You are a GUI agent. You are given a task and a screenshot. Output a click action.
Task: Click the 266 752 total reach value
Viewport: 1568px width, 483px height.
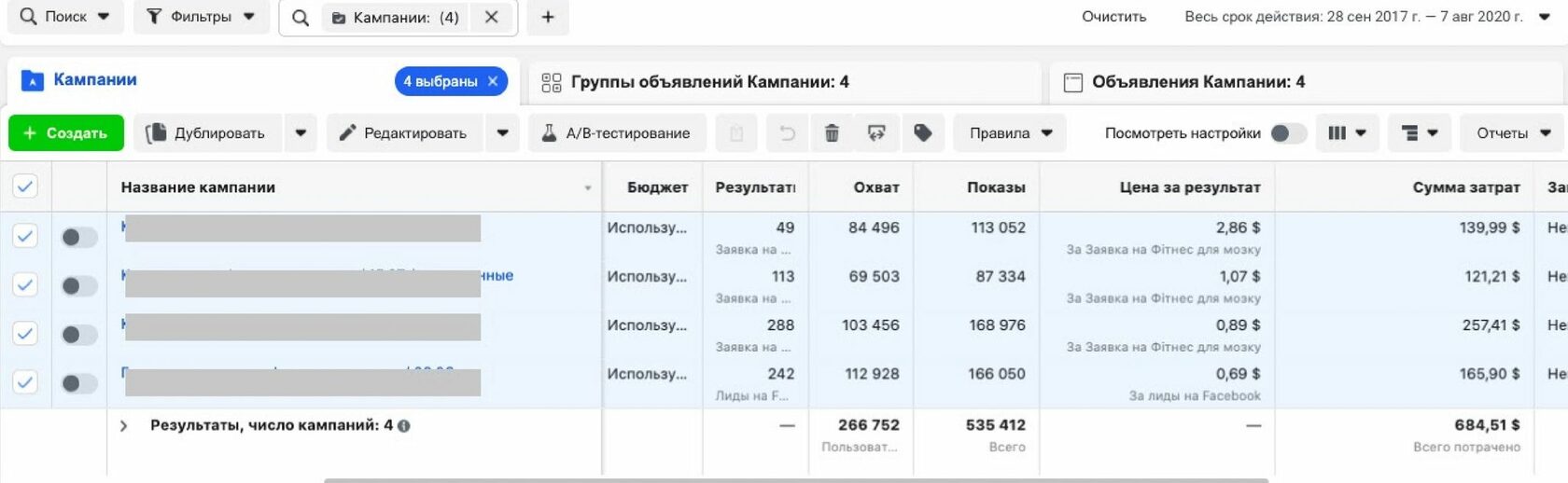[x=868, y=424]
